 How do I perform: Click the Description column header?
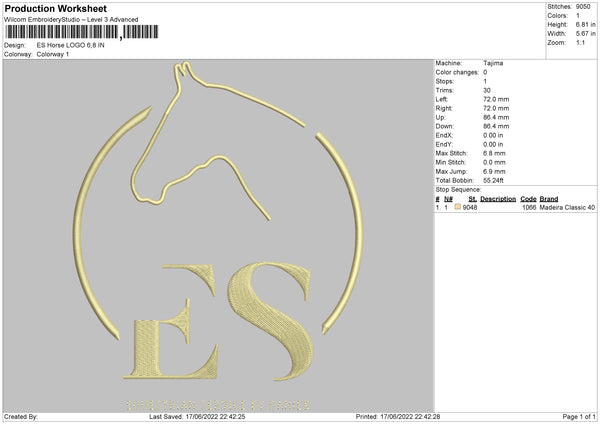pyautogui.click(x=498, y=199)
